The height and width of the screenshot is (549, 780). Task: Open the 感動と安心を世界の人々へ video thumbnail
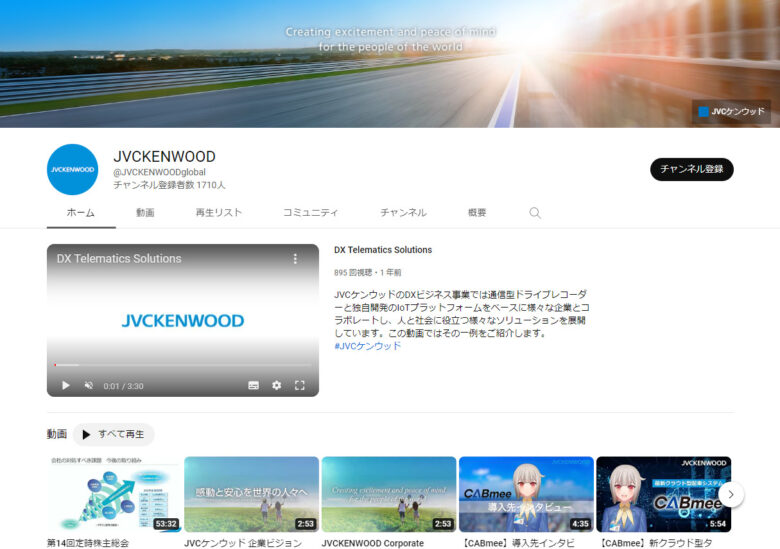[x=251, y=494]
